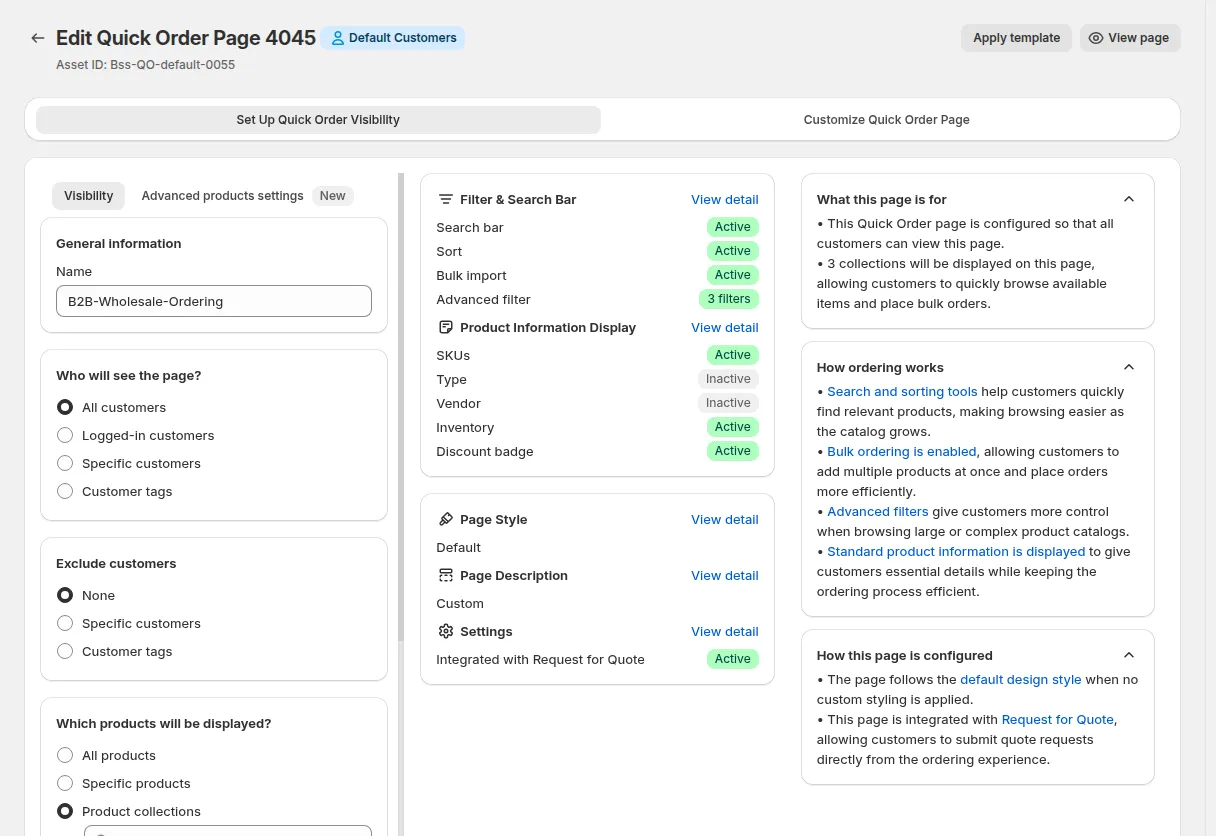Select Customer tags under Exclude customers
The width and height of the screenshot is (1216, 836).
point(65,651)
